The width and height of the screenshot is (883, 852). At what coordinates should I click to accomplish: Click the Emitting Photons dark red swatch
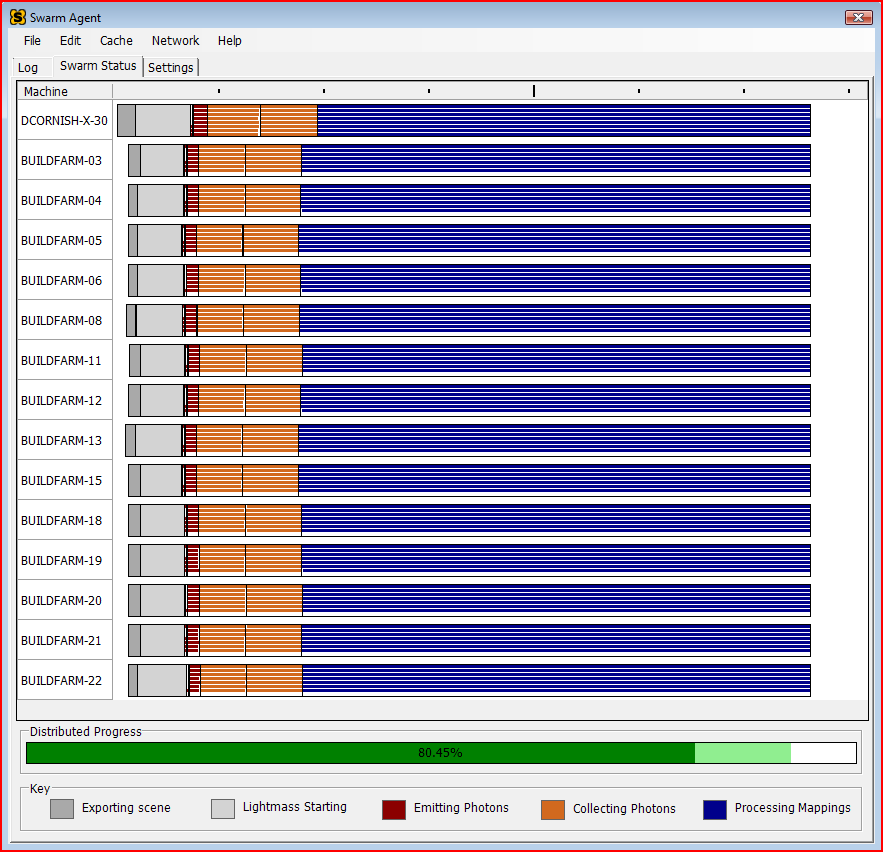pyautogui.click(x=394, y=809)
